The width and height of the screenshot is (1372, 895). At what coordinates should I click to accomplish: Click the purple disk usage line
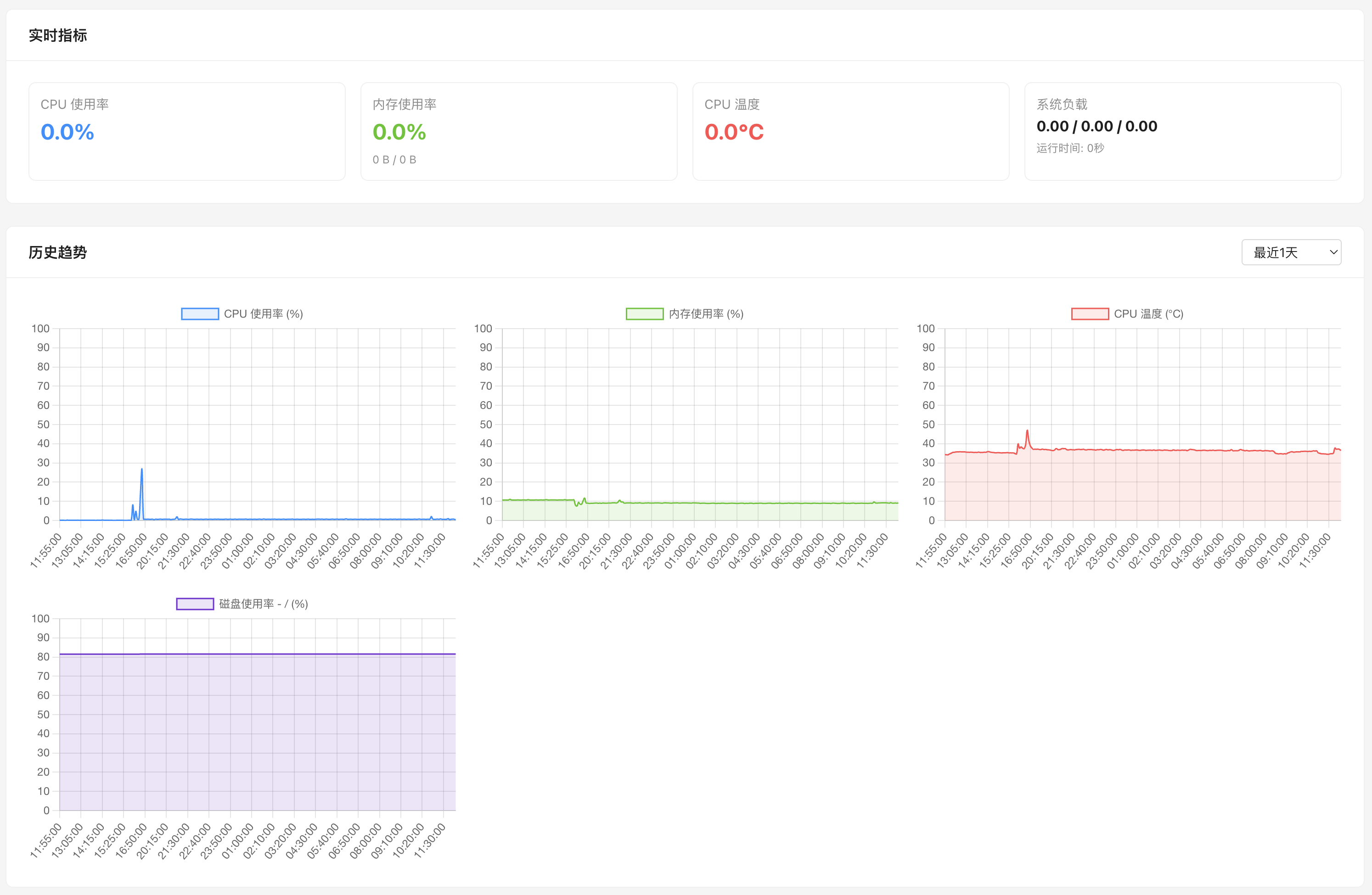point(259,654)
